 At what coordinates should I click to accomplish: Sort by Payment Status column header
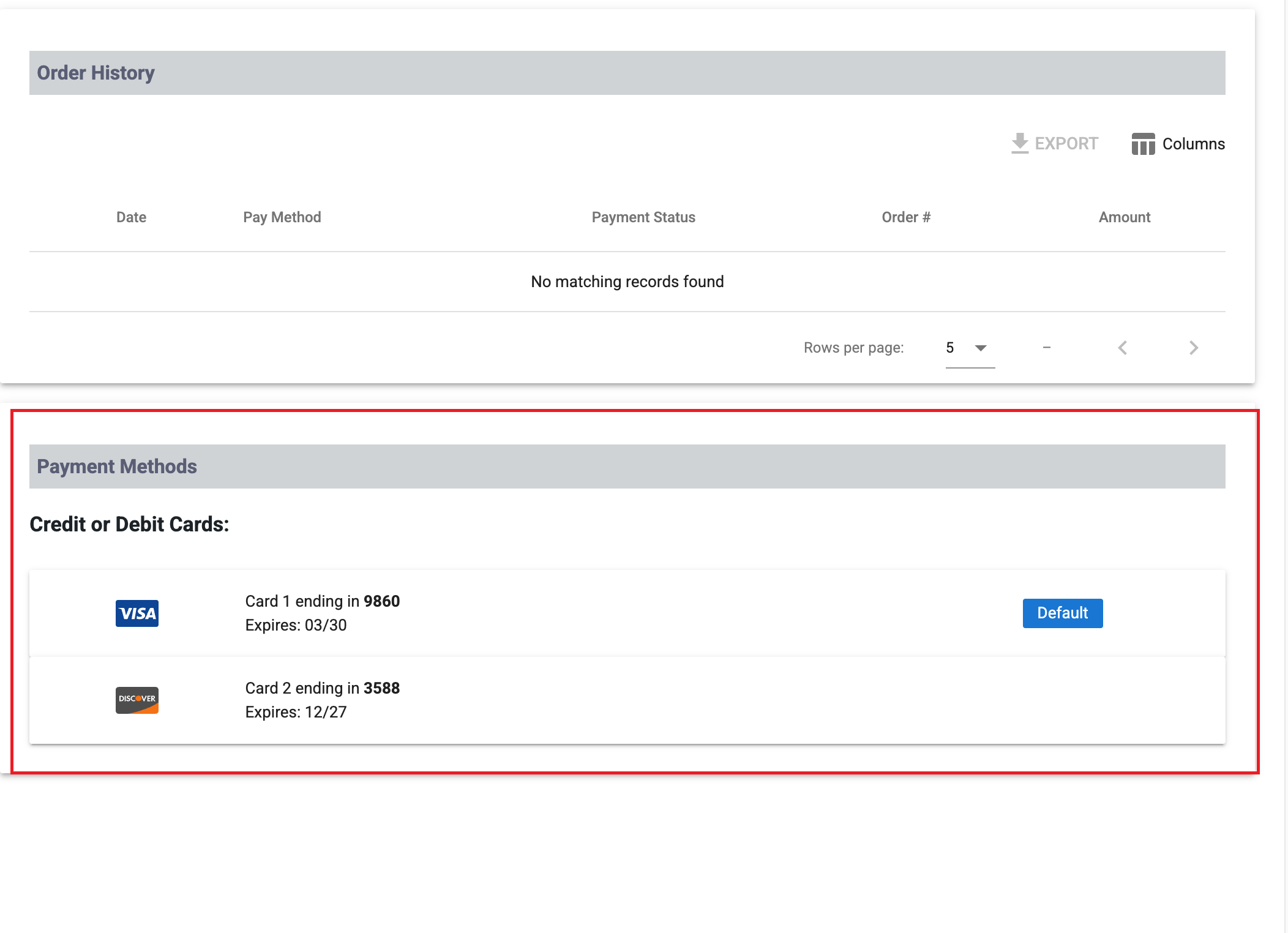(643, 217)
